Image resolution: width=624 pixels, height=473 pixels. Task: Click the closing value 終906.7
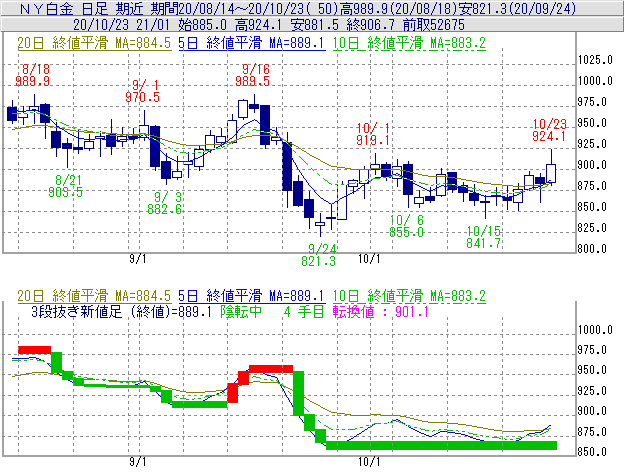[x=371, y=25]
